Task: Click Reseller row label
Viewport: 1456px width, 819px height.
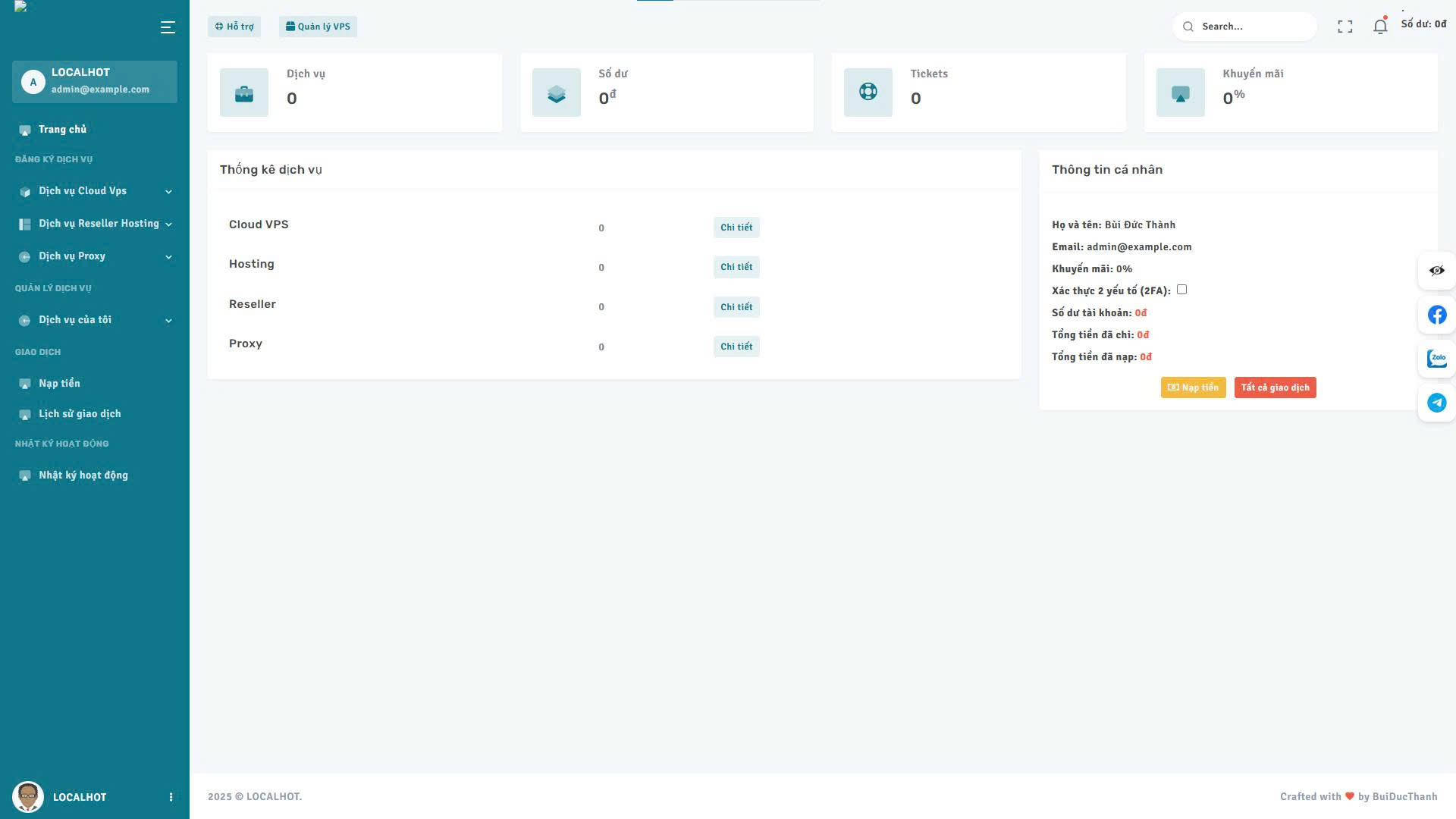Action: pyautogui.click(x=253, y=304)
